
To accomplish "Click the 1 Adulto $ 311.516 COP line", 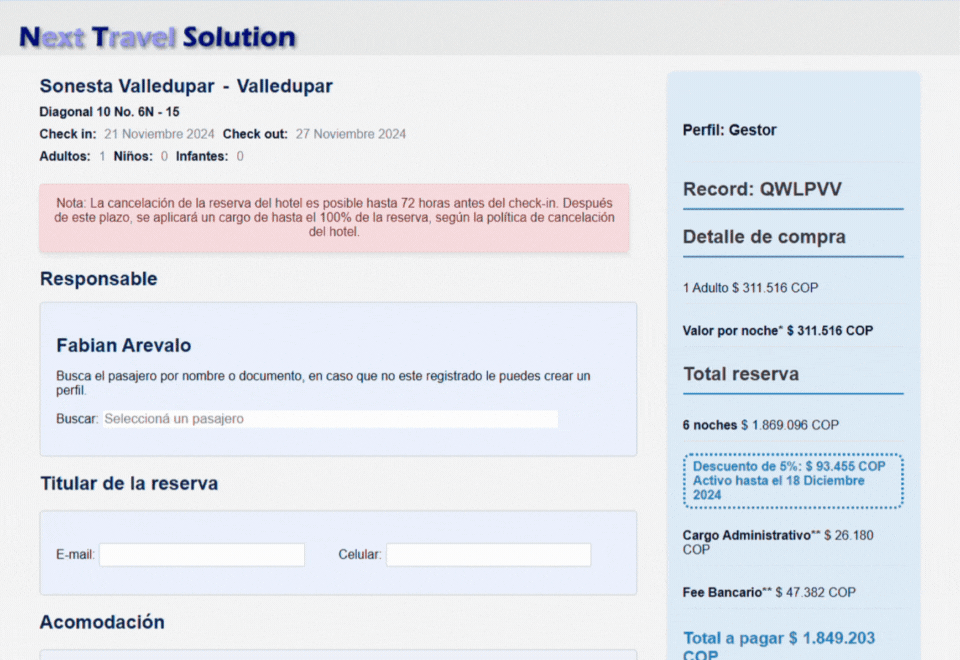I will (751, 288).
